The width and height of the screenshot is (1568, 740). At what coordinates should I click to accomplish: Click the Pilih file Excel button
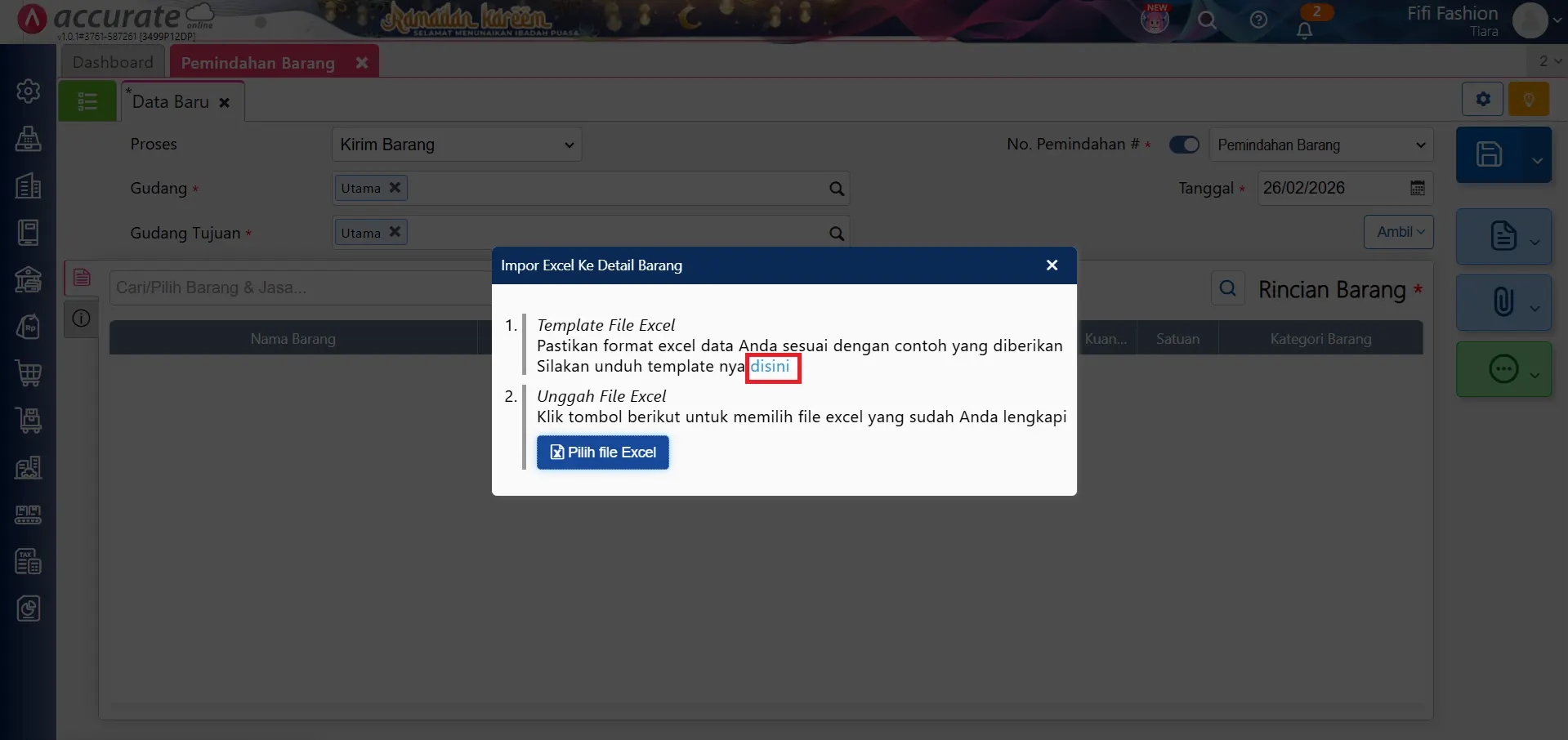pyautogui.click(x=602, y=452)
